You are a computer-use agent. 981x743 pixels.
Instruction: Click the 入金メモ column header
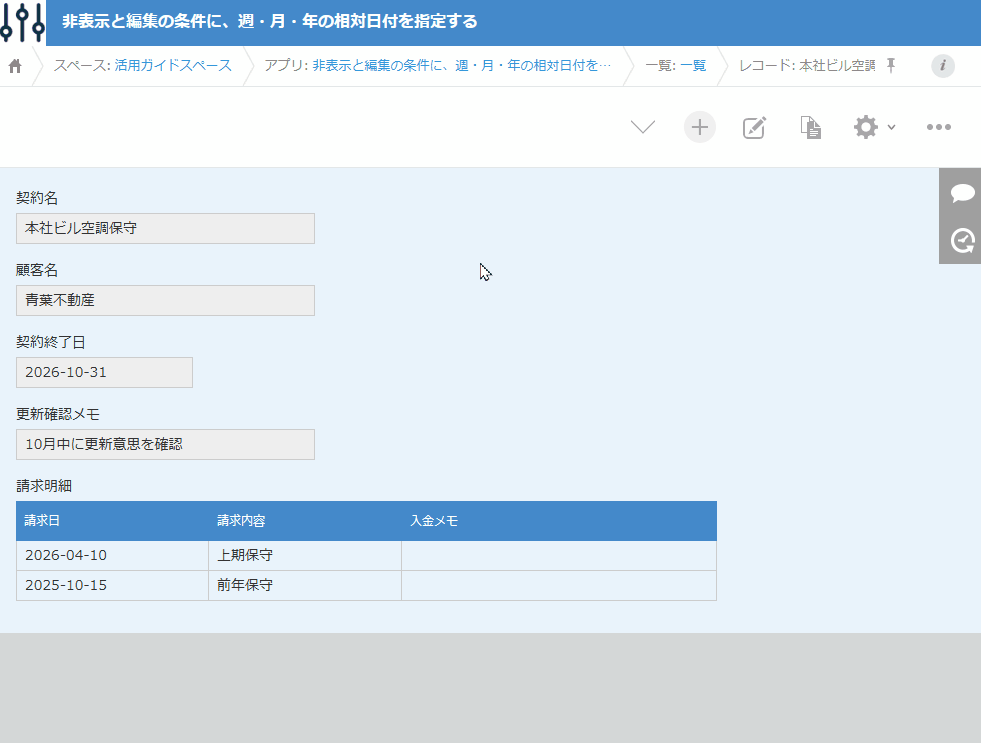pos(559,520)
